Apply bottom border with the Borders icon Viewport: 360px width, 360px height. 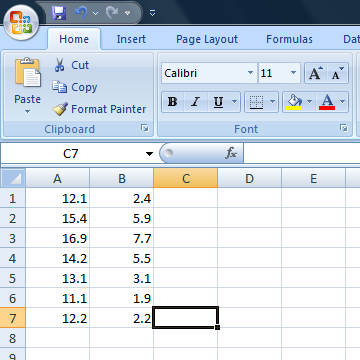257,102
